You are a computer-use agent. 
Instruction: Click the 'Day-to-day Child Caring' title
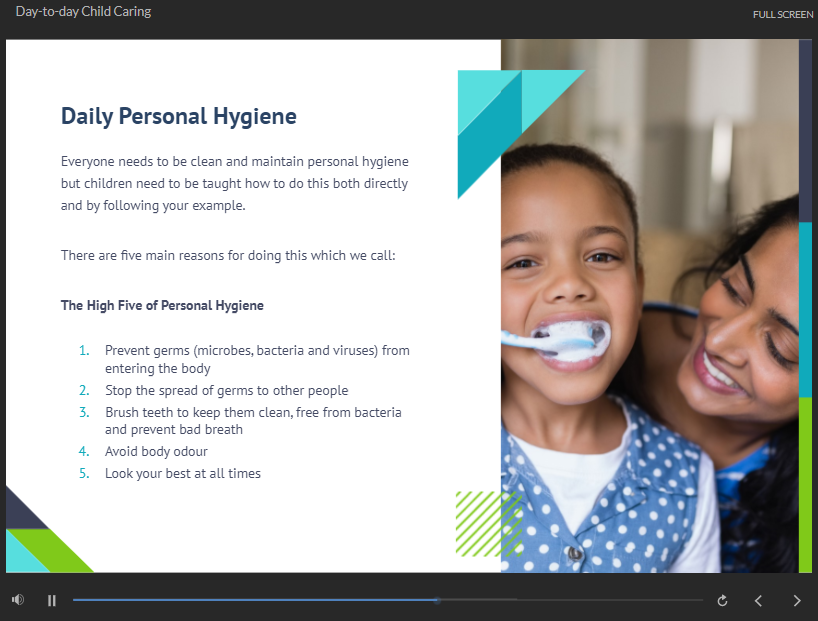(x=83, y=11)
